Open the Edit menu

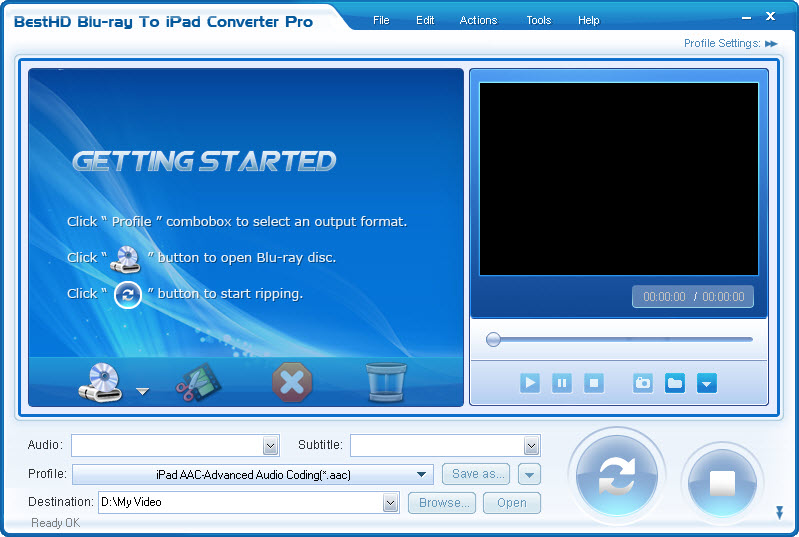click(425, 20)
